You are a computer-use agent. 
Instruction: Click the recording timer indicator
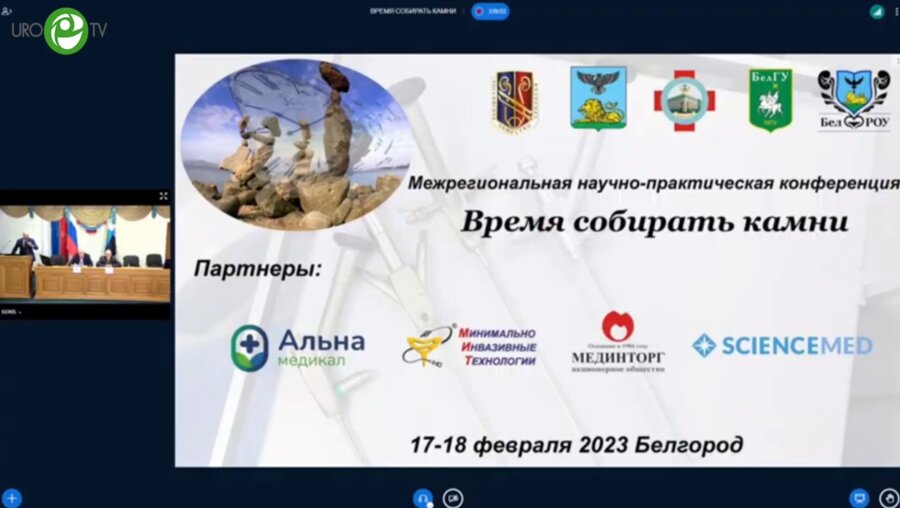coord(490,11)
